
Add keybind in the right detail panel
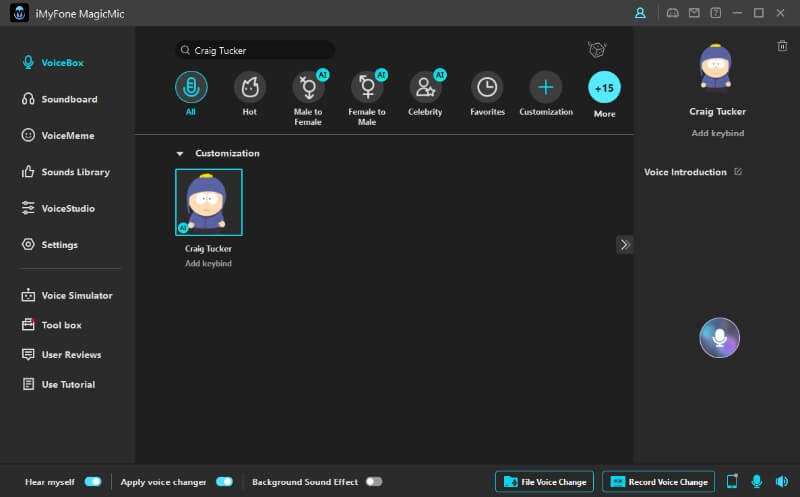tap(717, 133)
